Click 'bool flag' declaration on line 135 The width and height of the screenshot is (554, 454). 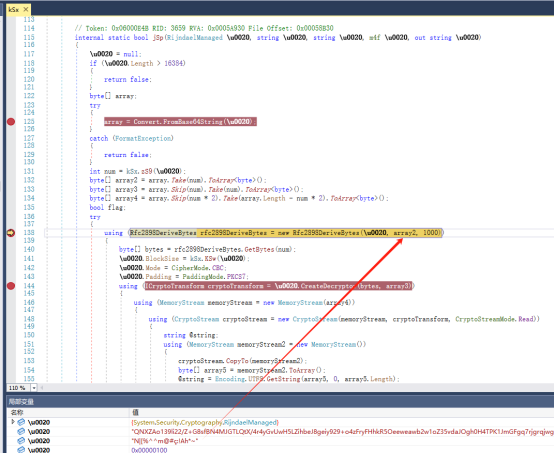pos(107,208)
